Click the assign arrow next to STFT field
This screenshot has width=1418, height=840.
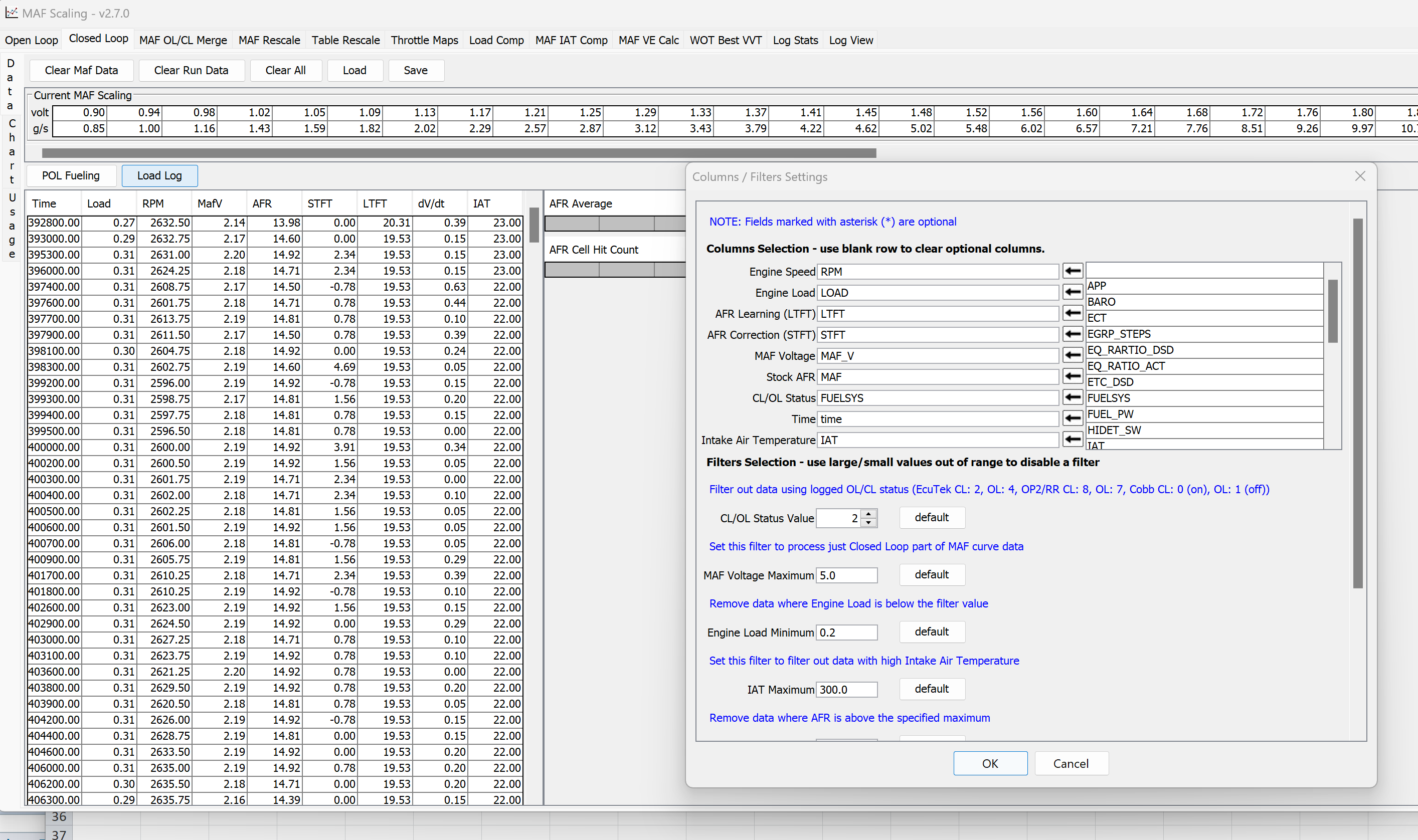(x=1072, y=334)
